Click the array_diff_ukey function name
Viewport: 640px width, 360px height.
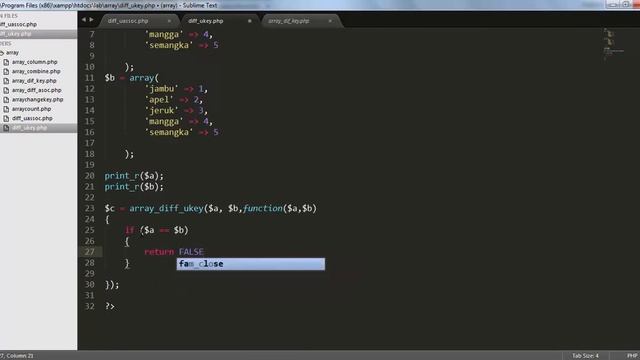(166, 209)
